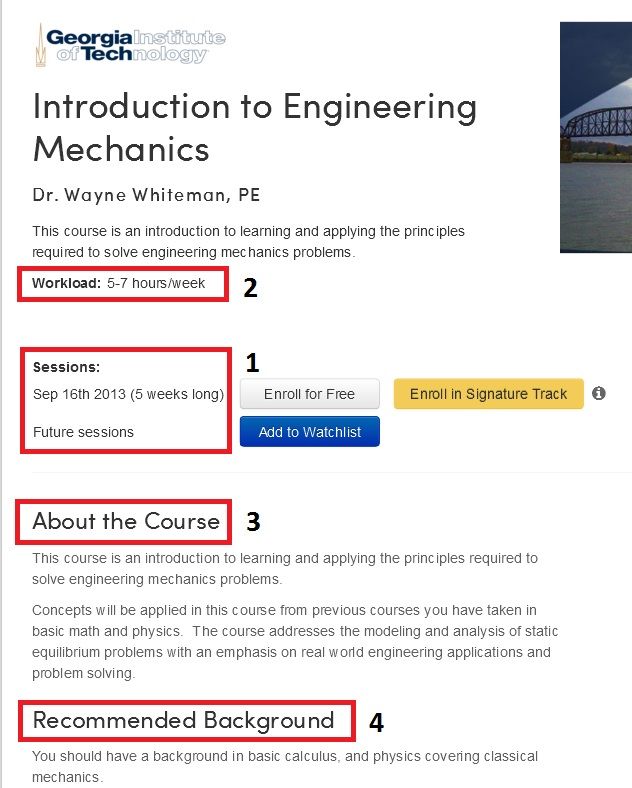Click the Recommended Background heading
The width and height of the screenshot is (632, 788).
[183, 721]
